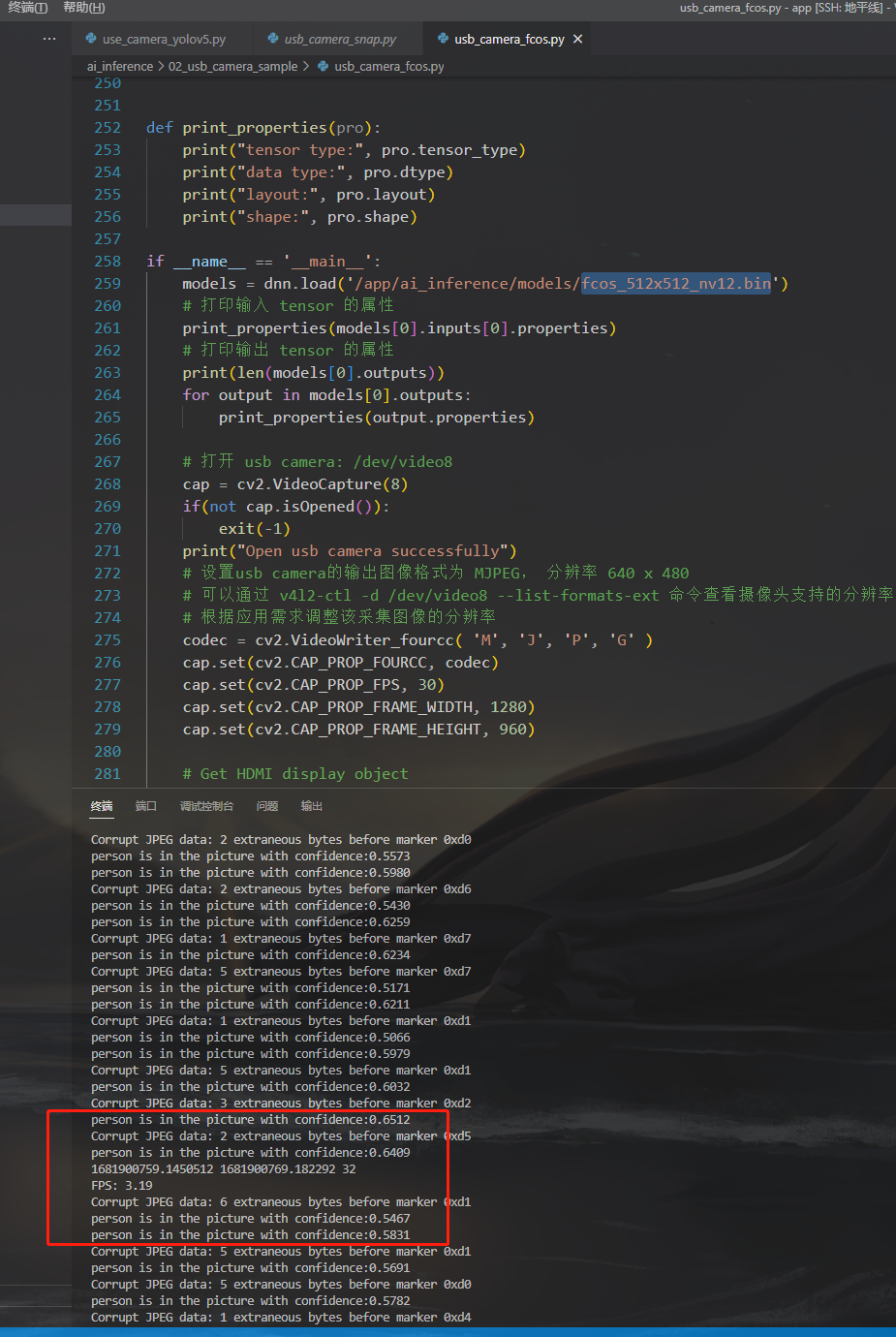Click line number 268 in gutter
Image resolution: width=896 pixels, height=1337 pixels.
[x=108, y=484]
